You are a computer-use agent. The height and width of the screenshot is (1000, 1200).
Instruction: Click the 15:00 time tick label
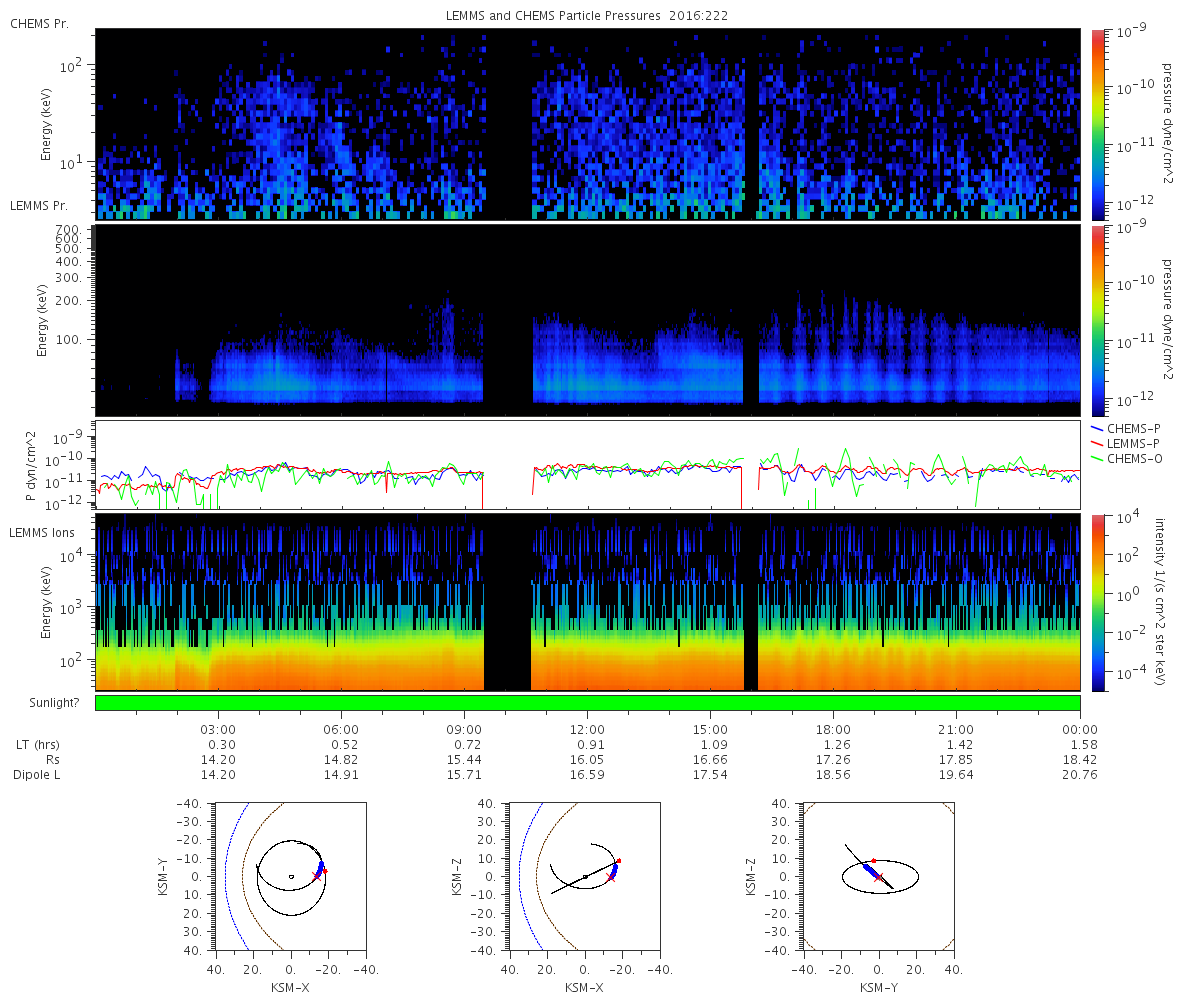(711, 729)
